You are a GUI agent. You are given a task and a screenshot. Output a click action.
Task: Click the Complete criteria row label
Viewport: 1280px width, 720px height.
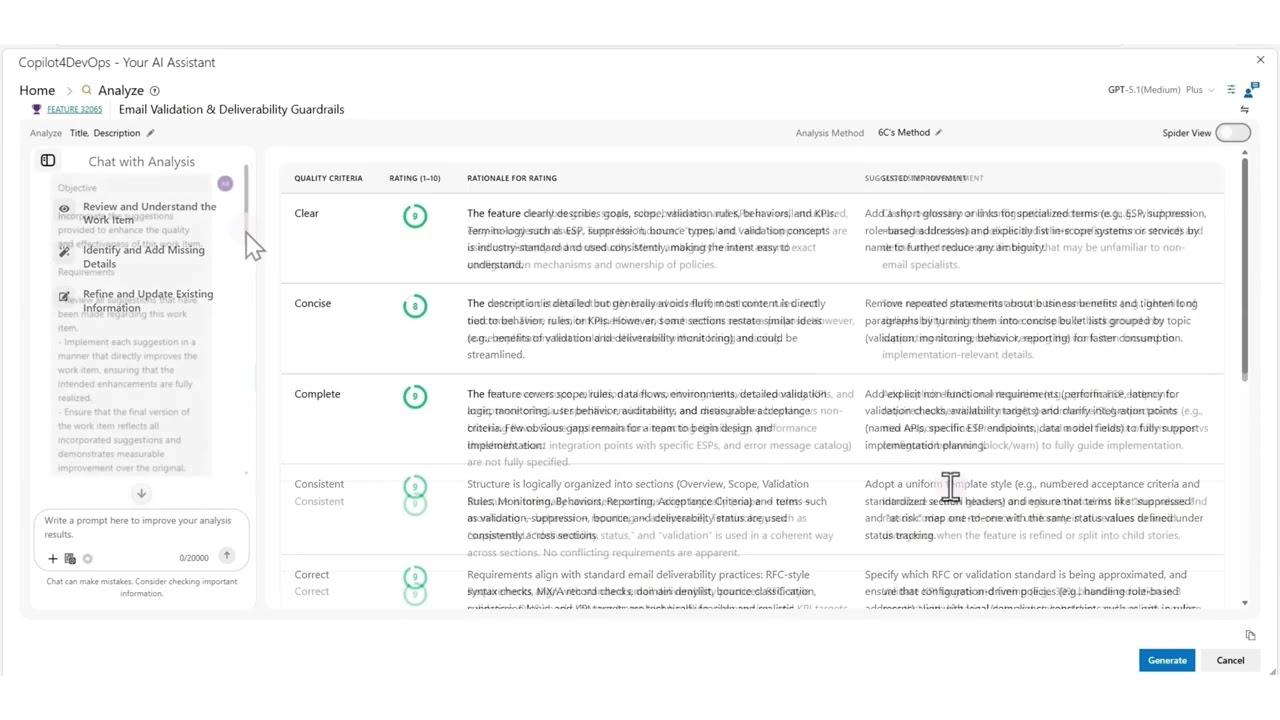317,394
